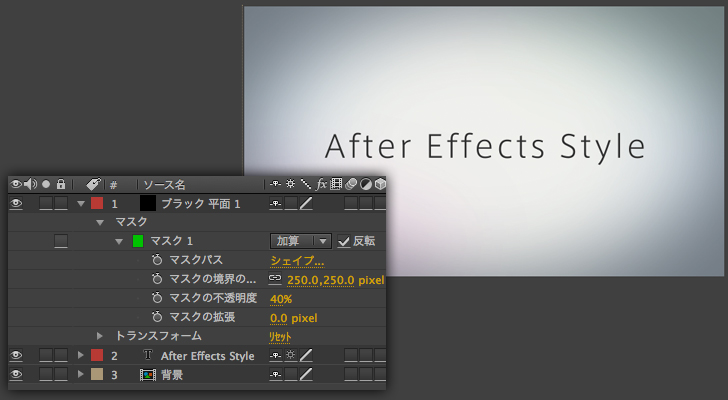Toggle quality switch on ブラック 平面 1 layer
The width and height of the screenshot is (728, 400).
306,203
